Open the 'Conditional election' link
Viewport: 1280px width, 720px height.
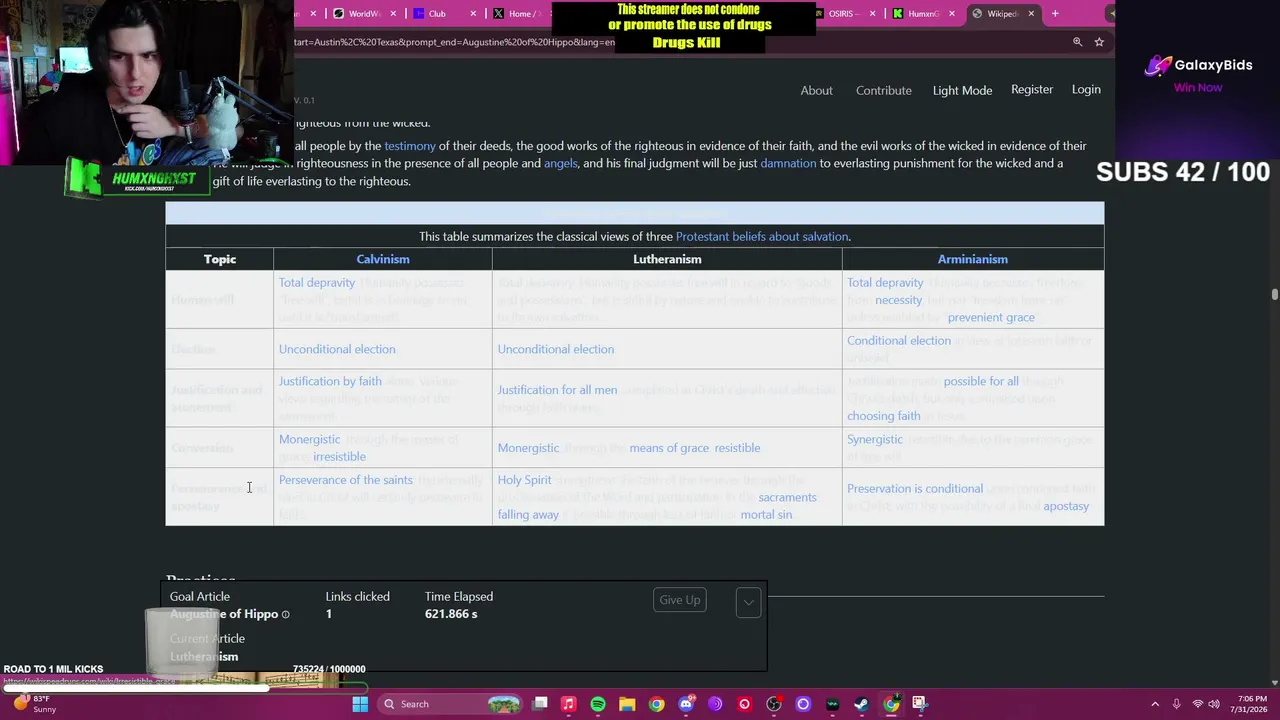coord(899,340)
